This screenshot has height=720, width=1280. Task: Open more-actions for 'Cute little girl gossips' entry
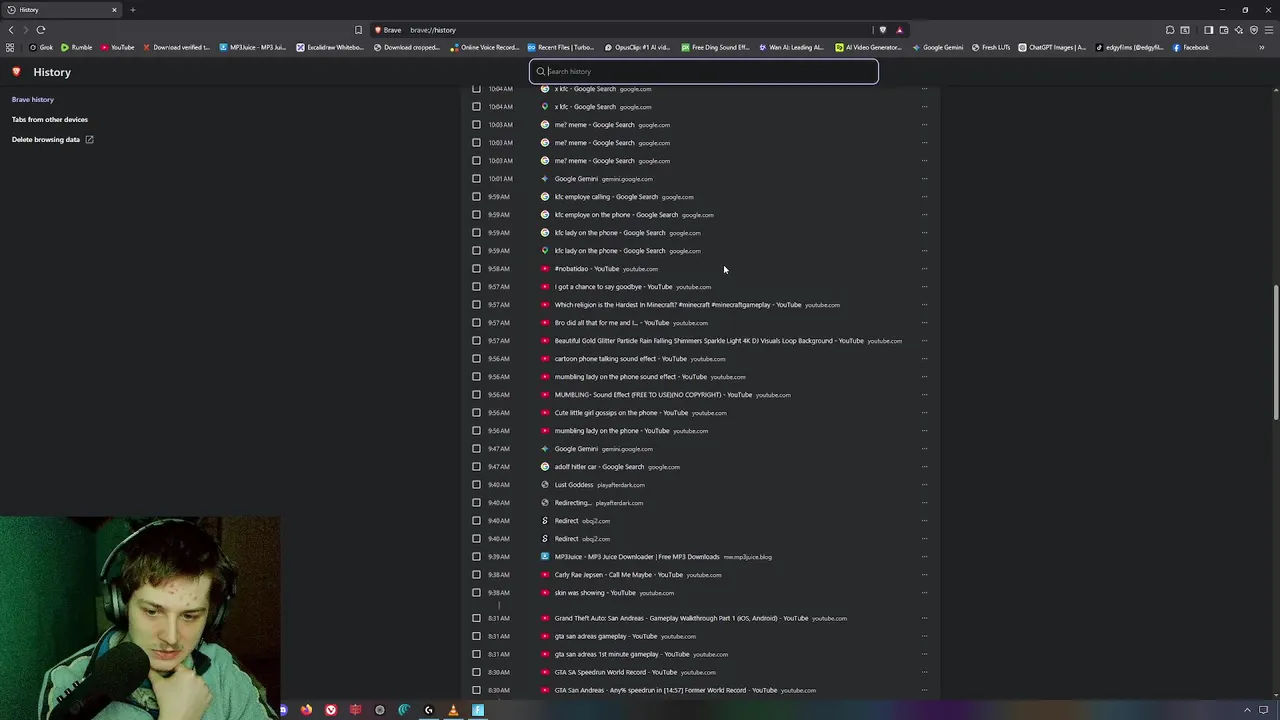click(924, 413)
